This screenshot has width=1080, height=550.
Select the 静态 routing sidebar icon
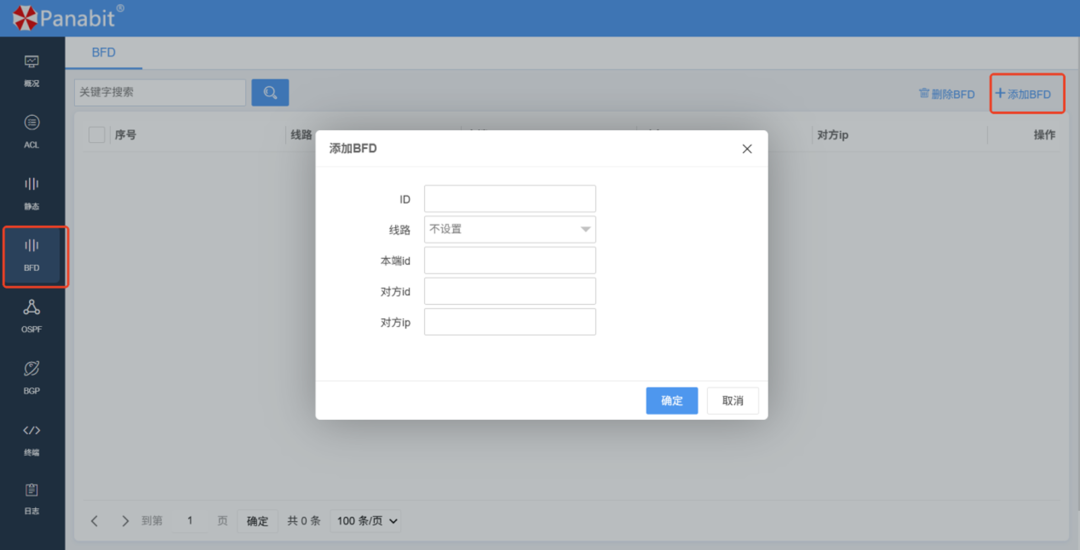pos(32,192)
